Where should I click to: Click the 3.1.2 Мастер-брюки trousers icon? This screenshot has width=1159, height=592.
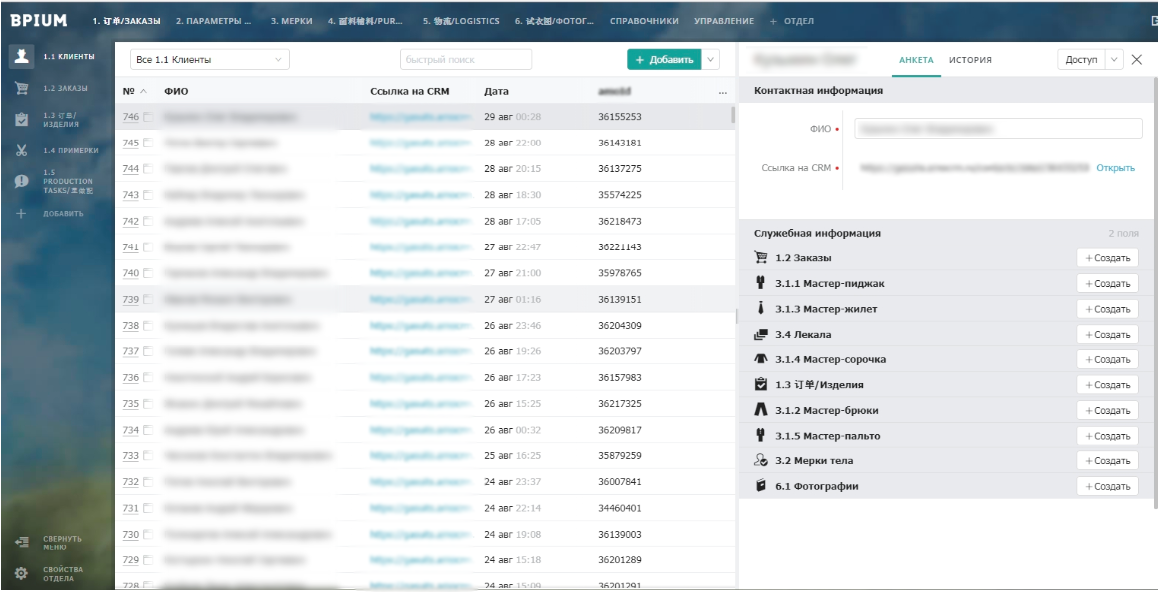[761, 409]
